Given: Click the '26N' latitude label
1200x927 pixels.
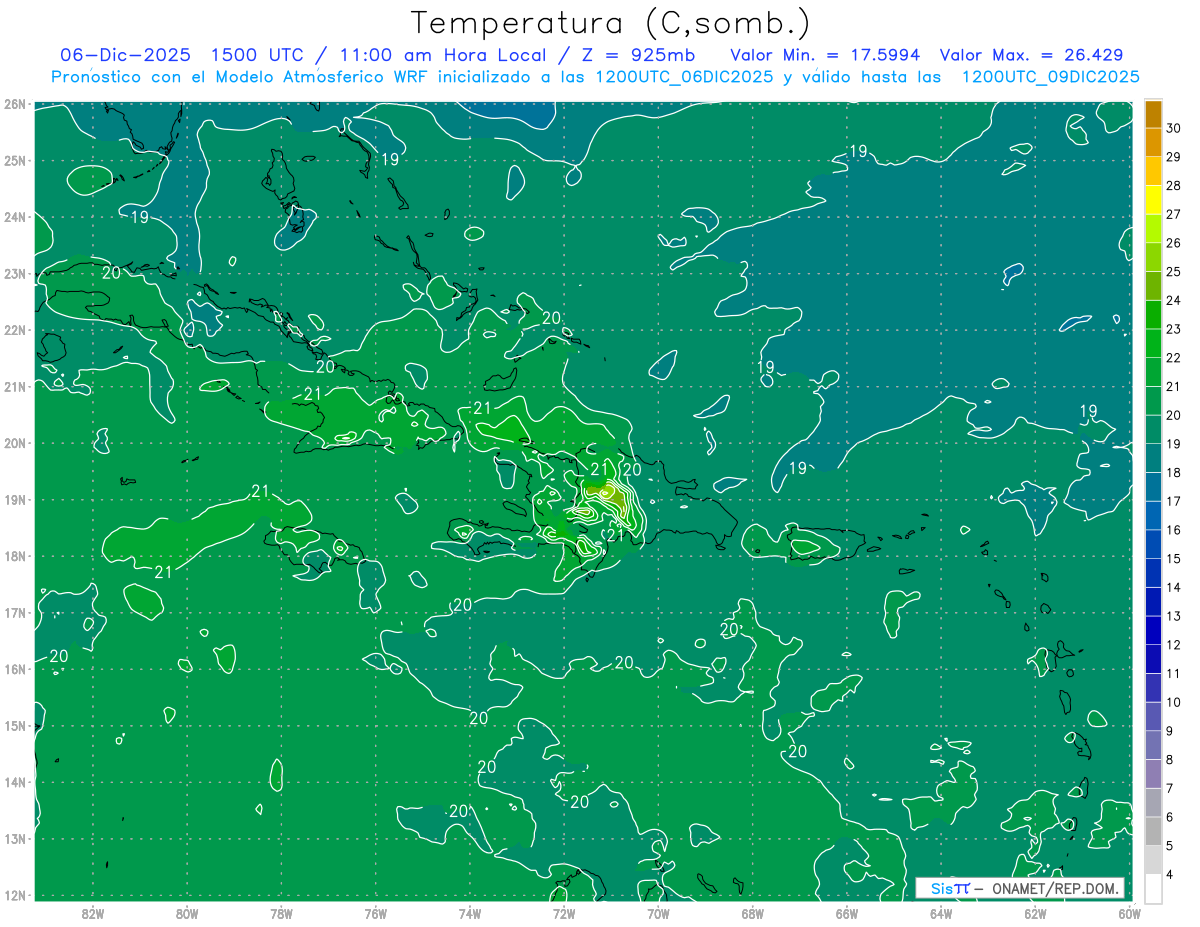Looking at the screenshot, I should [14, 104].
